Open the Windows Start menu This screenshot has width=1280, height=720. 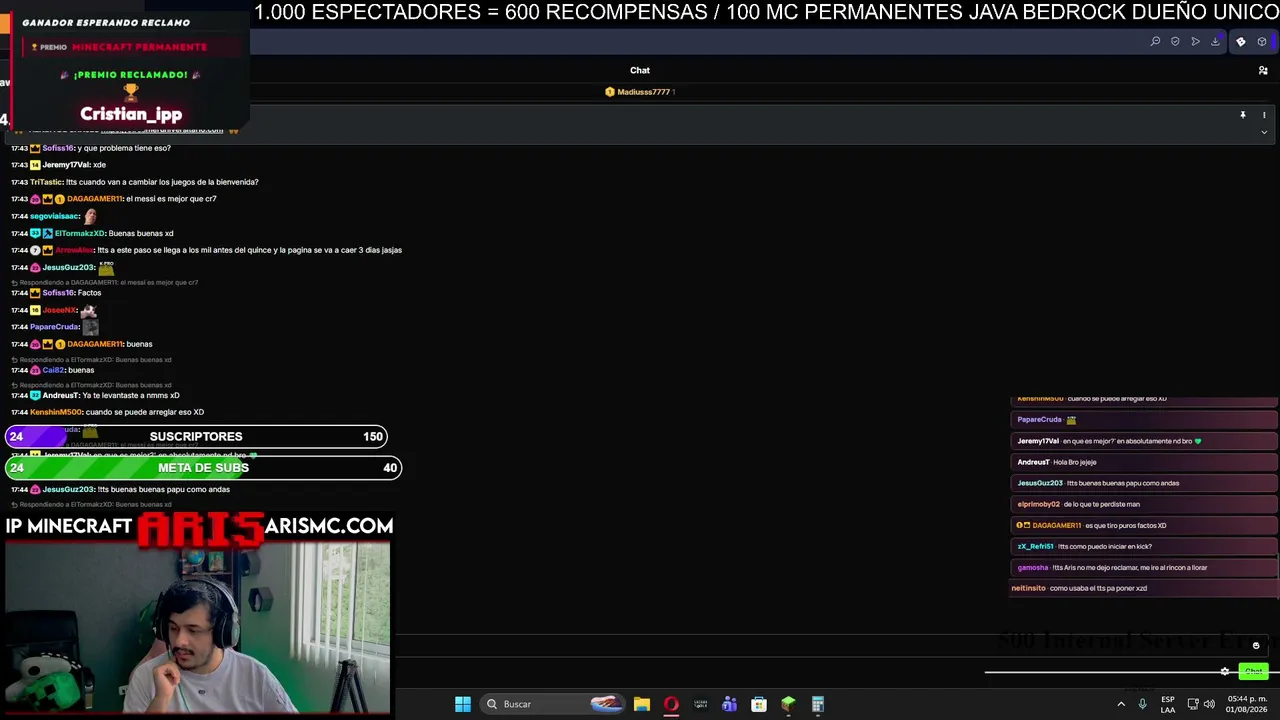point(463,704)
